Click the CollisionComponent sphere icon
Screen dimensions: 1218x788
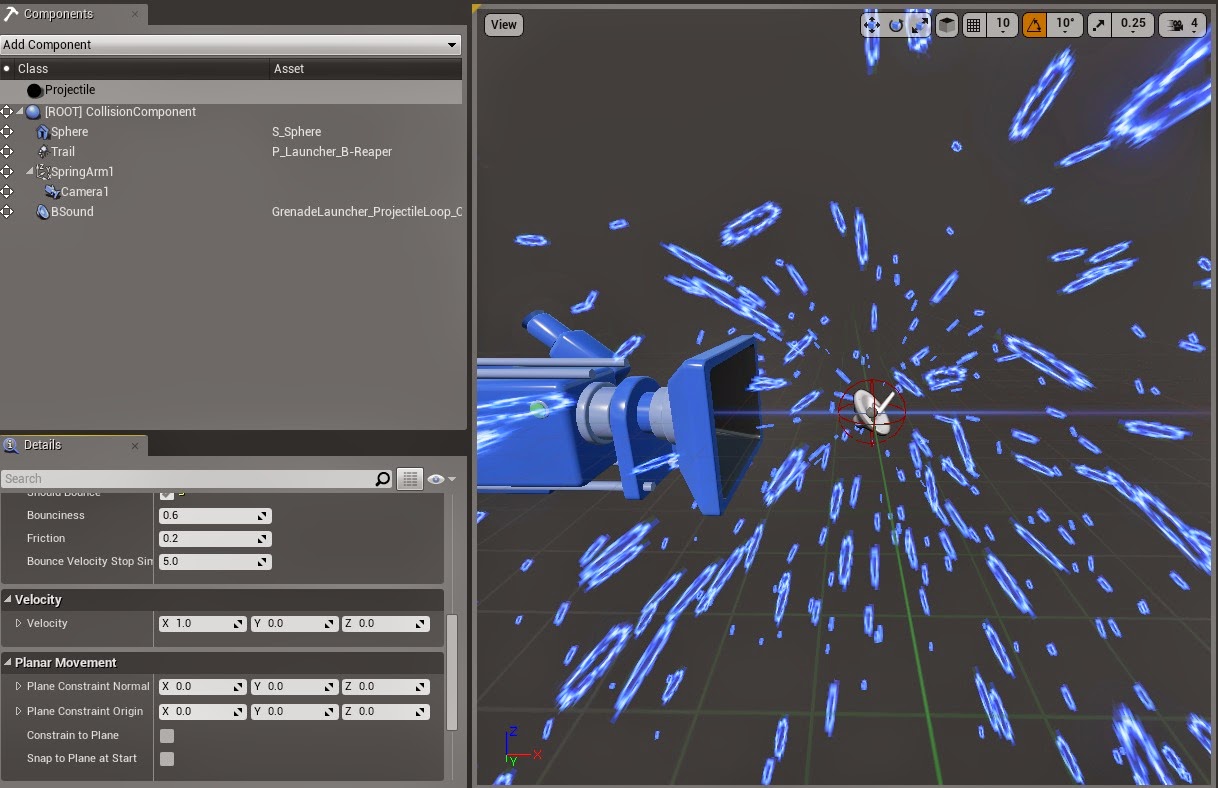click(34, 112)
